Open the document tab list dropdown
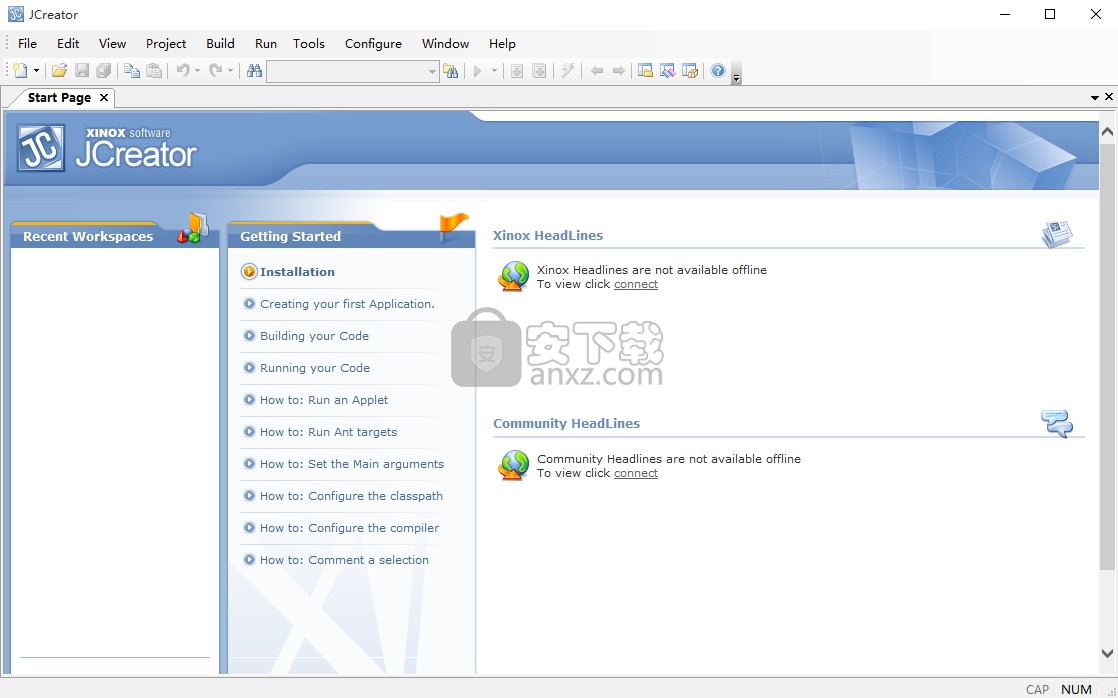 click(x=1094, y=98)
